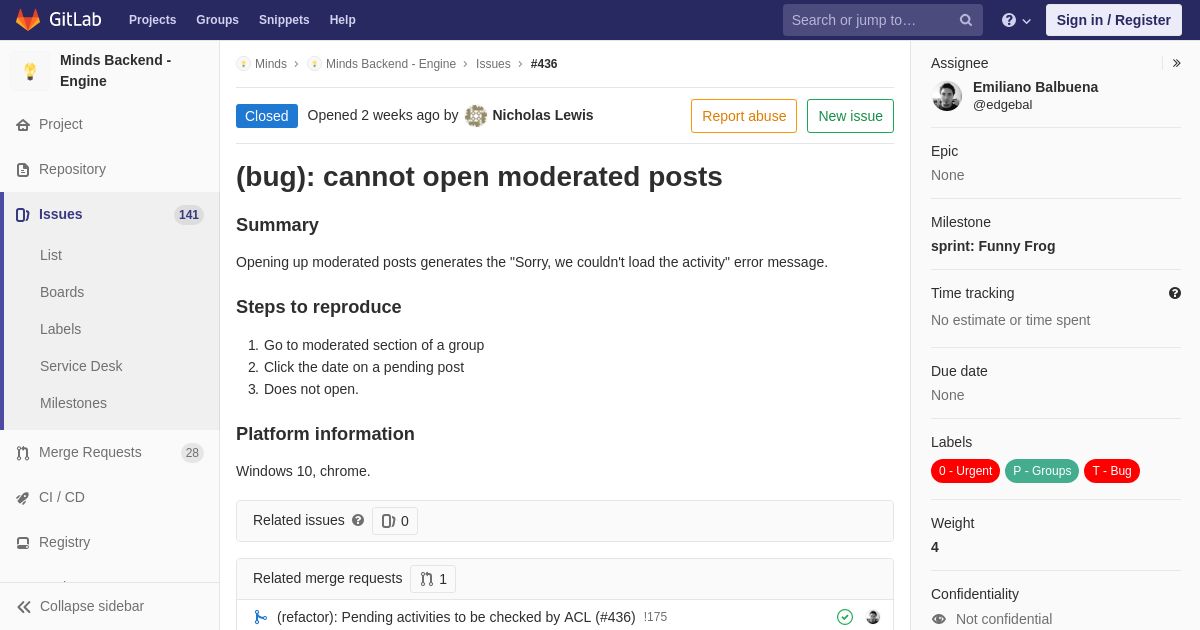Click the pipeline passed checkmark icon

[x=845, y=617]
